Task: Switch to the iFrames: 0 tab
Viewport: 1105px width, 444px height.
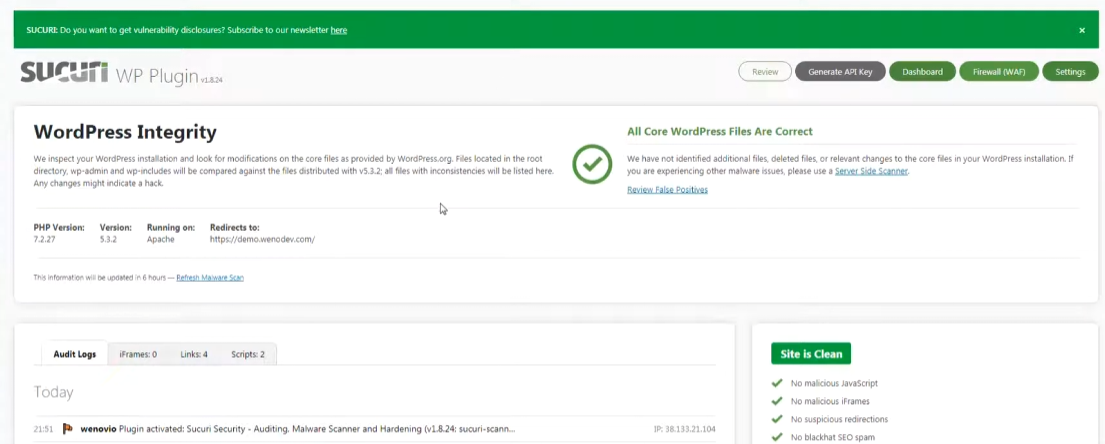Action: pos(138,354)
